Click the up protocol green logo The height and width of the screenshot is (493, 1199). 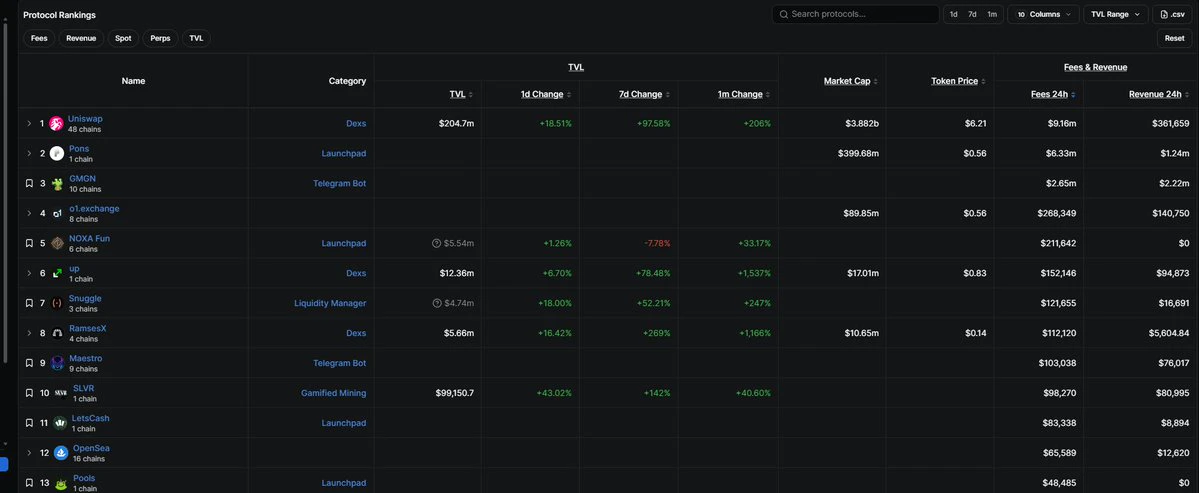pyautogui.click(x=57, y=273)
